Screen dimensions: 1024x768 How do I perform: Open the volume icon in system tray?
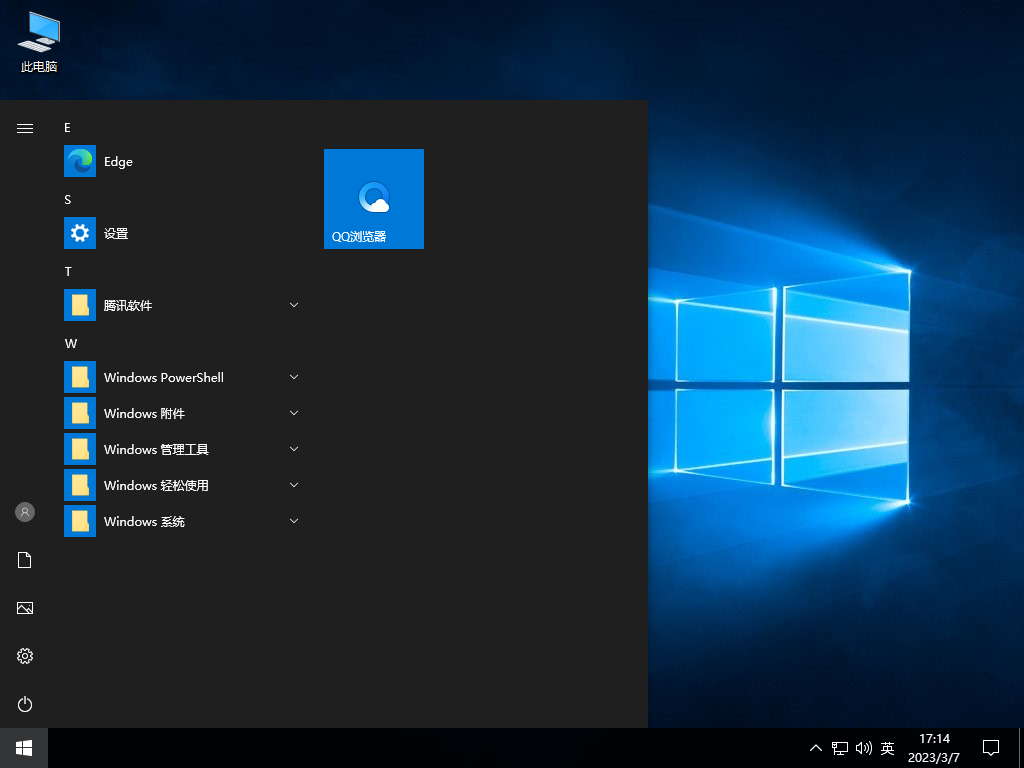(863, 747)
